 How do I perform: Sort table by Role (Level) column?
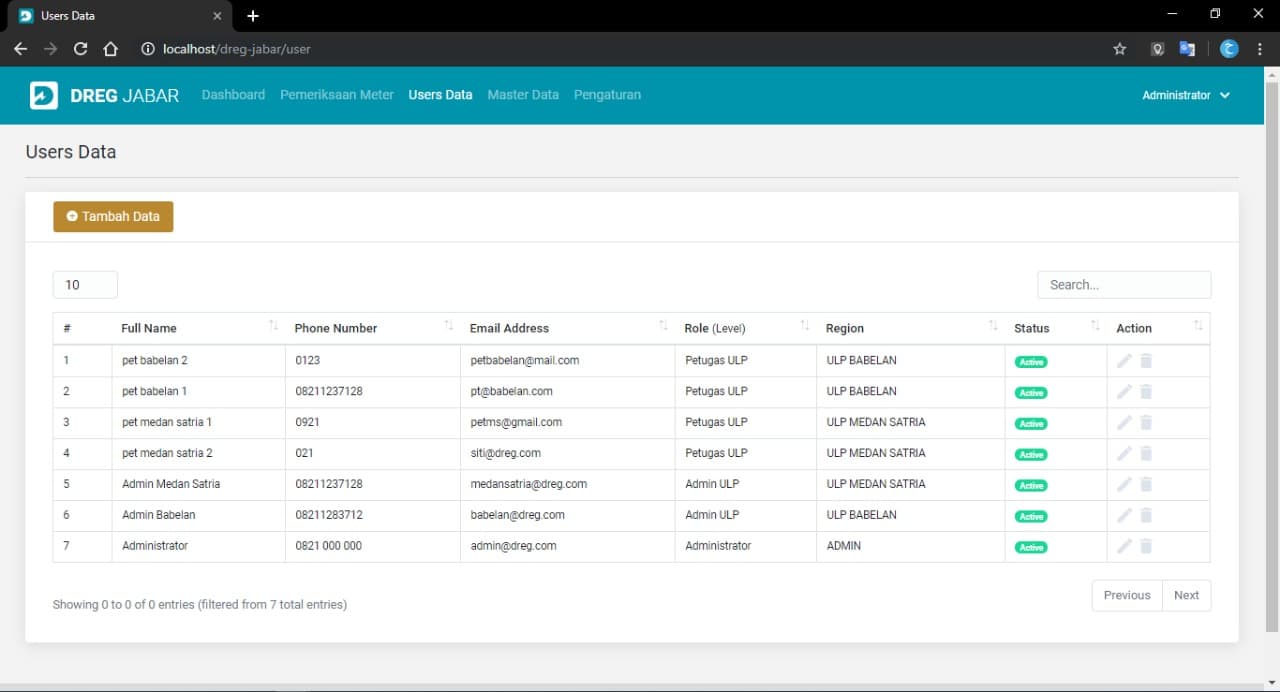coord(745,328)
